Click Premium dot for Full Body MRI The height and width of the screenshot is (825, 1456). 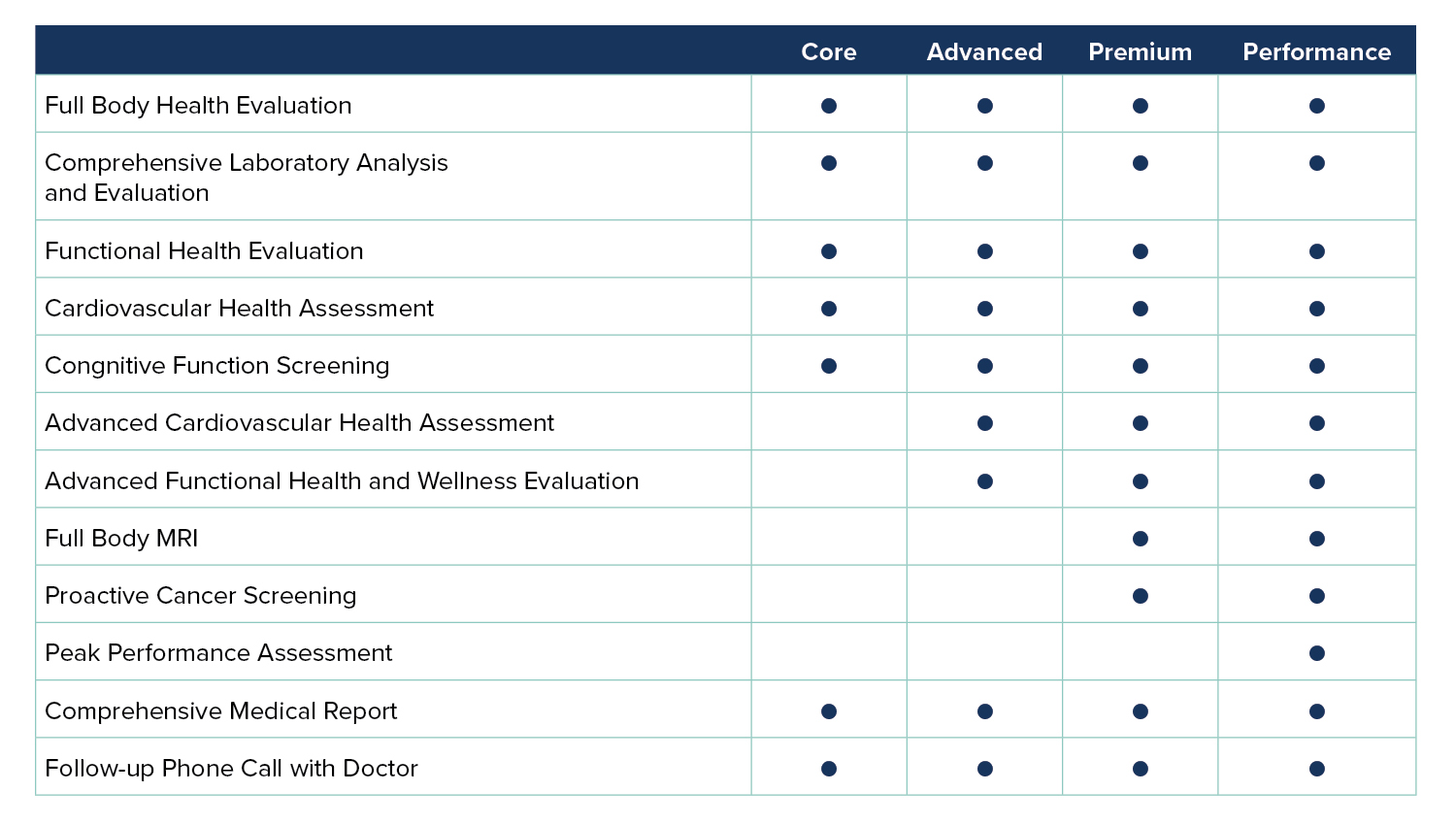point(1141,539)
